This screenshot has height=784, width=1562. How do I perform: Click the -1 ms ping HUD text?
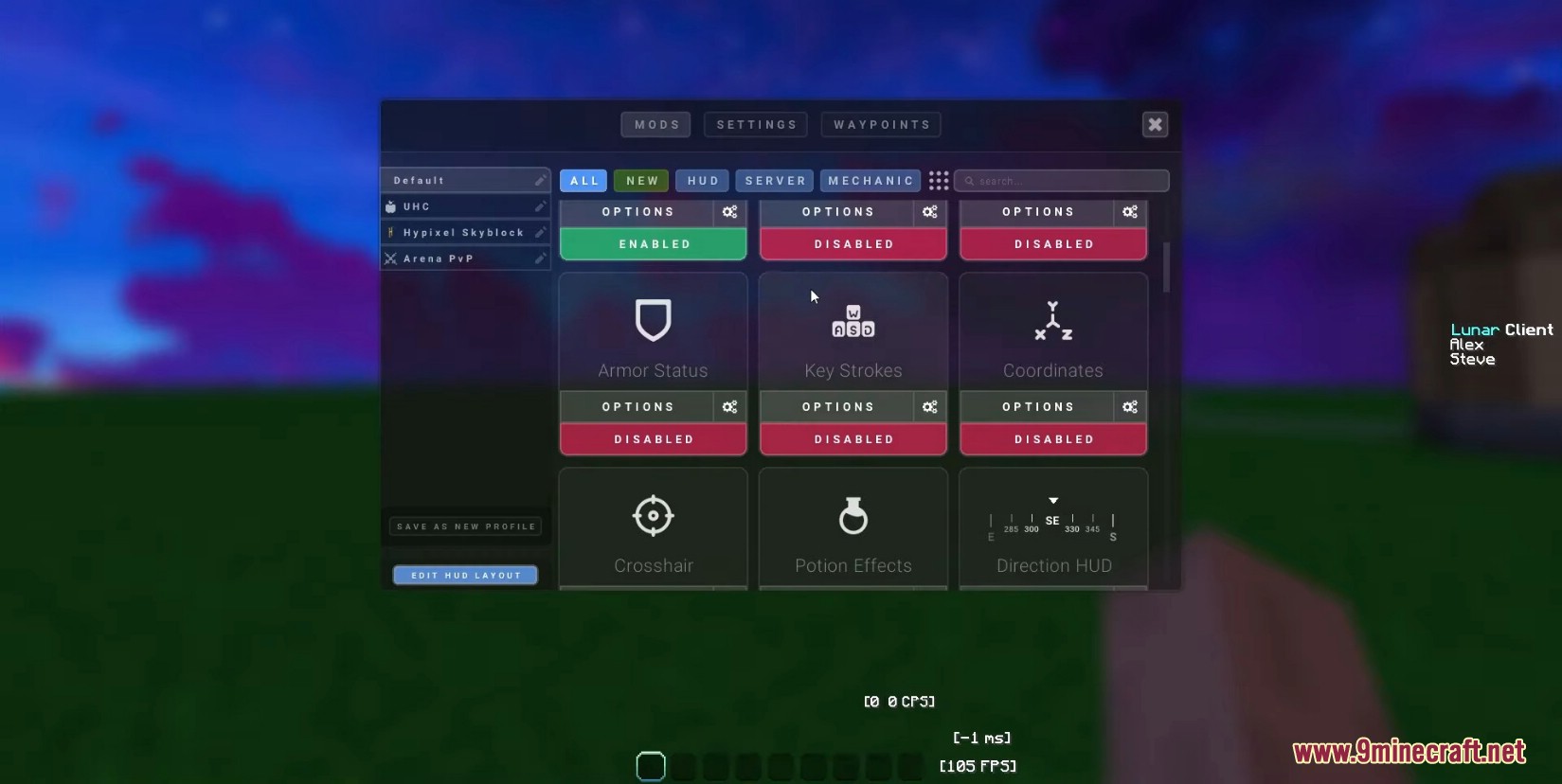(981, 738)
